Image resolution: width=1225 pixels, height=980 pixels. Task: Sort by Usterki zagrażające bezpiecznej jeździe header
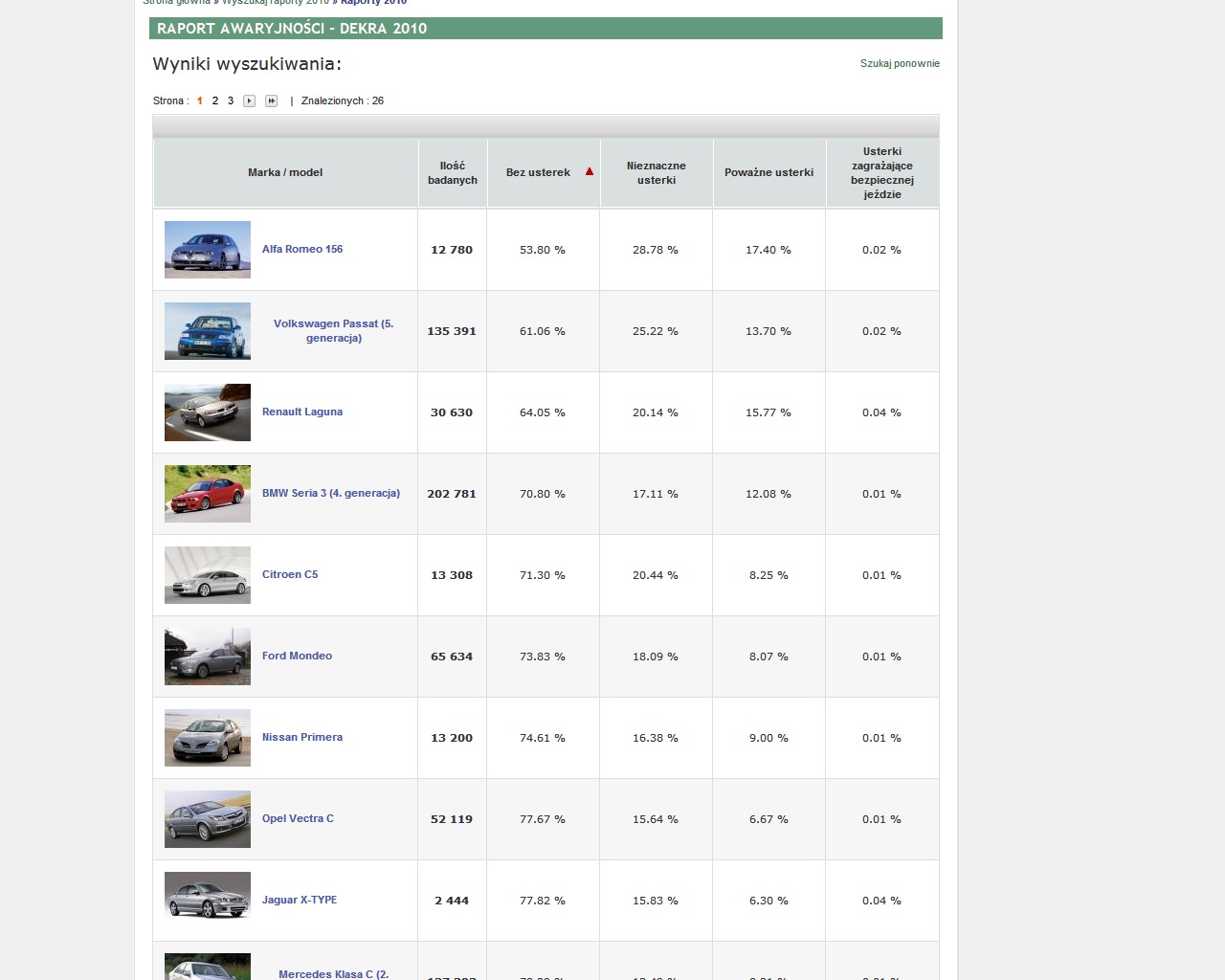tap(882, 172)
